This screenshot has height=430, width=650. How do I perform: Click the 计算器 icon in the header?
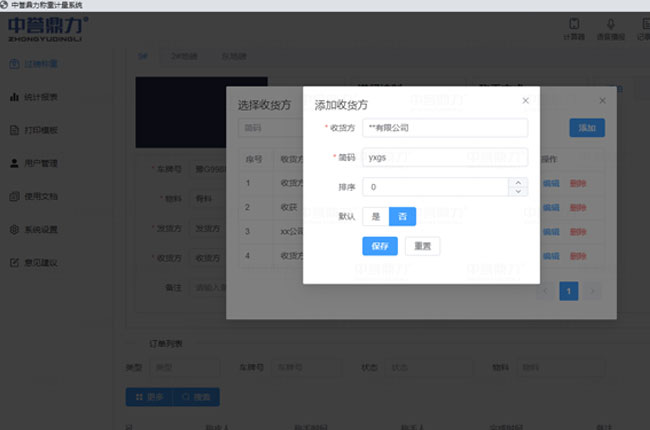tap(574, 24)
